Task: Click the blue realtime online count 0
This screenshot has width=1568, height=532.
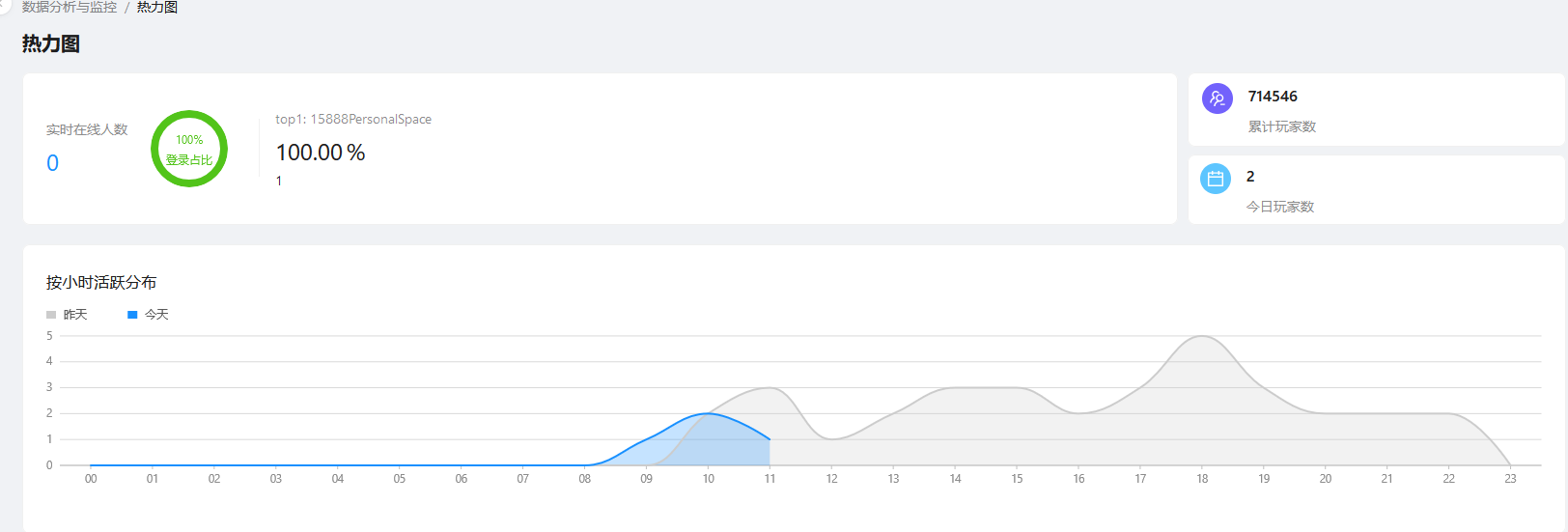Action: click(53, 163)
